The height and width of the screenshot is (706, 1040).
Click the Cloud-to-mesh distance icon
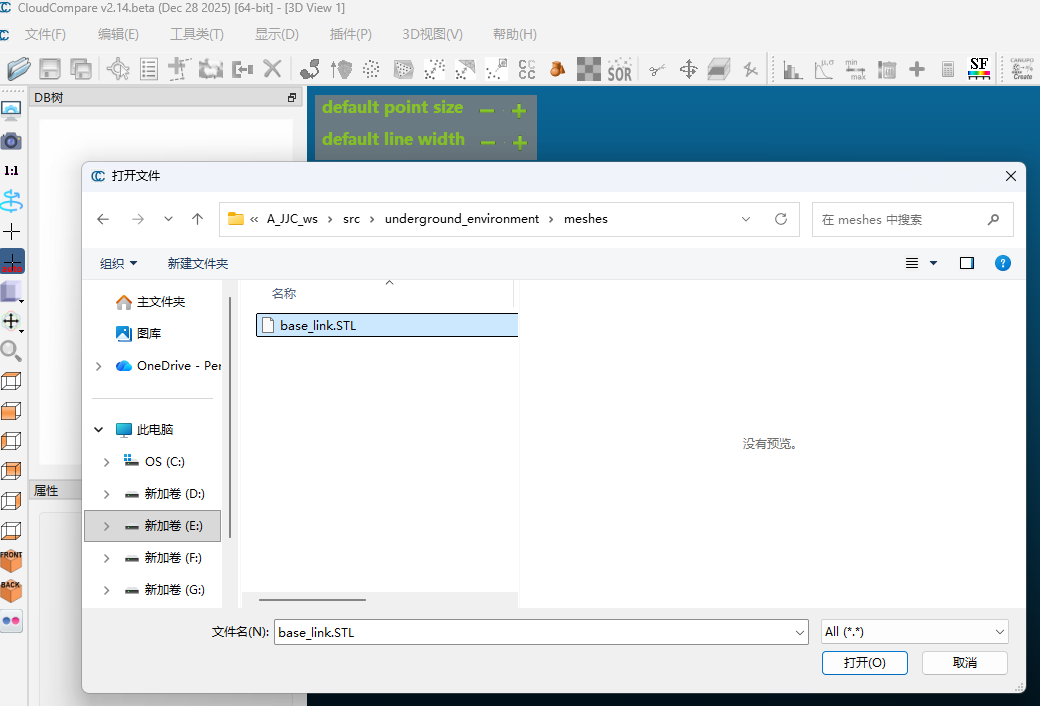pyautogui.click(x=465, y=69)
